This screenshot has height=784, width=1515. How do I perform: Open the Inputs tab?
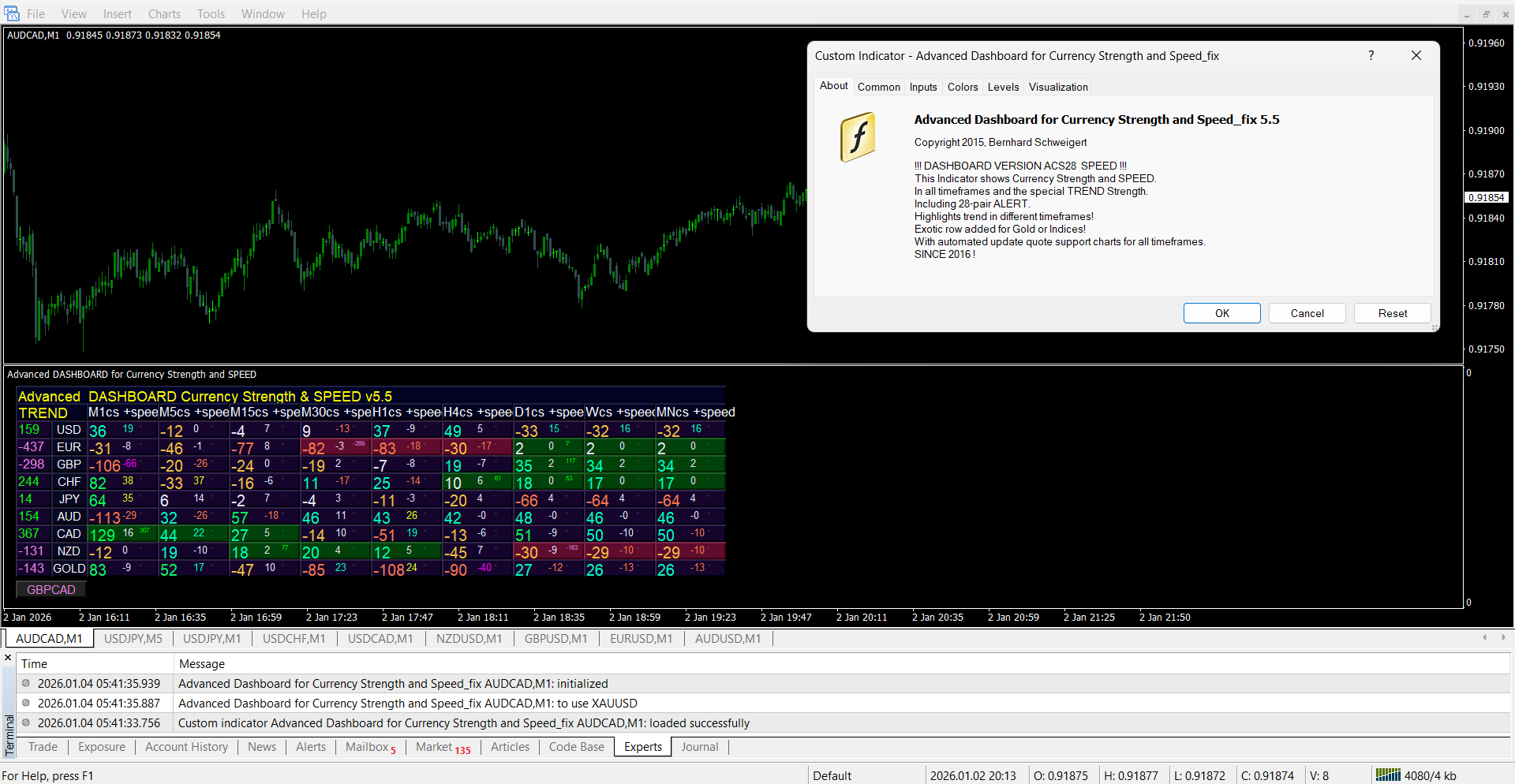(x=922, y=87)
